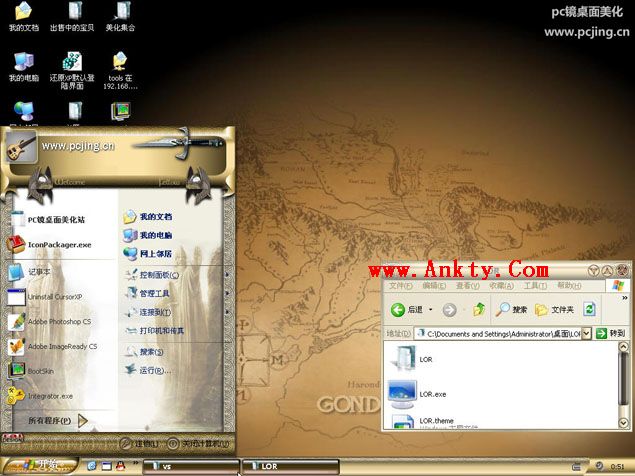Open the 出售中的宝贝 desktop folder

72,16
